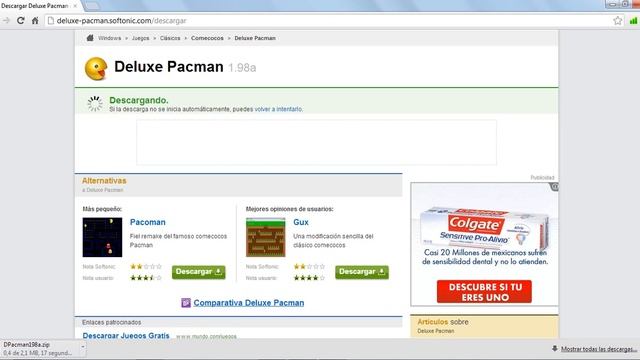Download Gux with its Descargar button
The height and width of the screenshot is (360, 640).
(362, 272)
